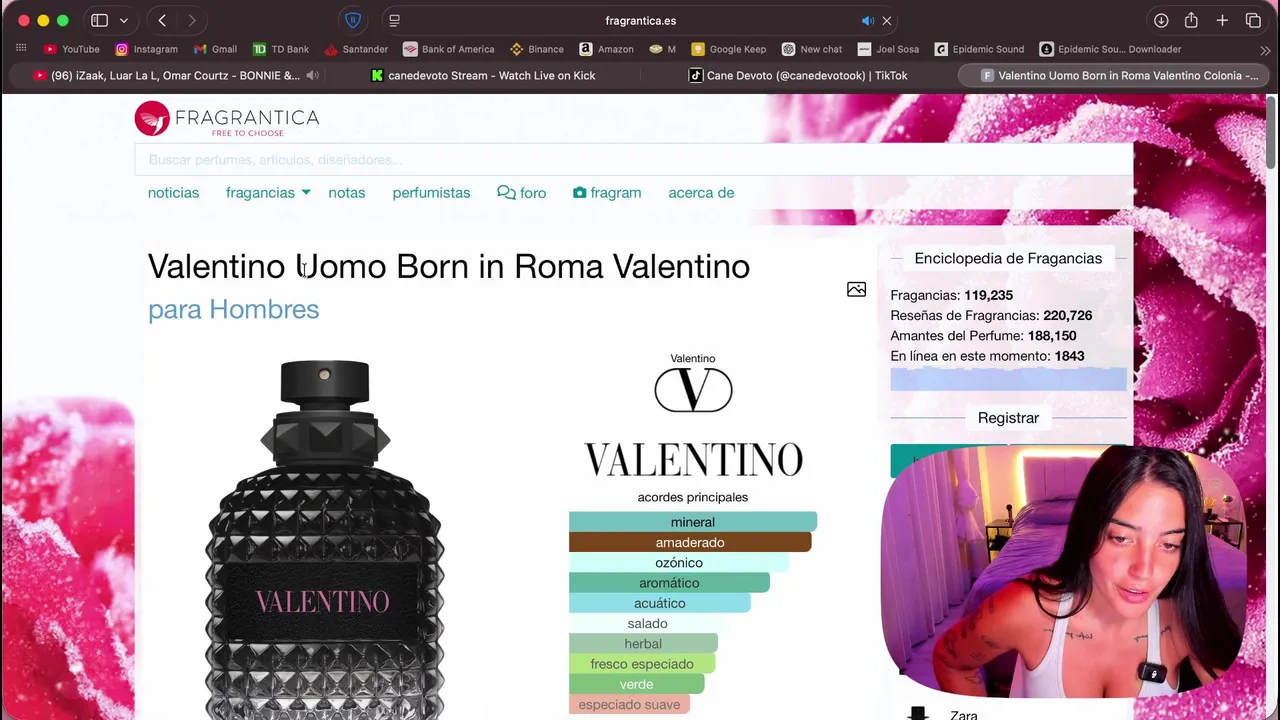This screenshot has height=720, width=1280.
Task: Switch to the iZaak BONNIE YouTube tab
Action: [x=175, y=76]
